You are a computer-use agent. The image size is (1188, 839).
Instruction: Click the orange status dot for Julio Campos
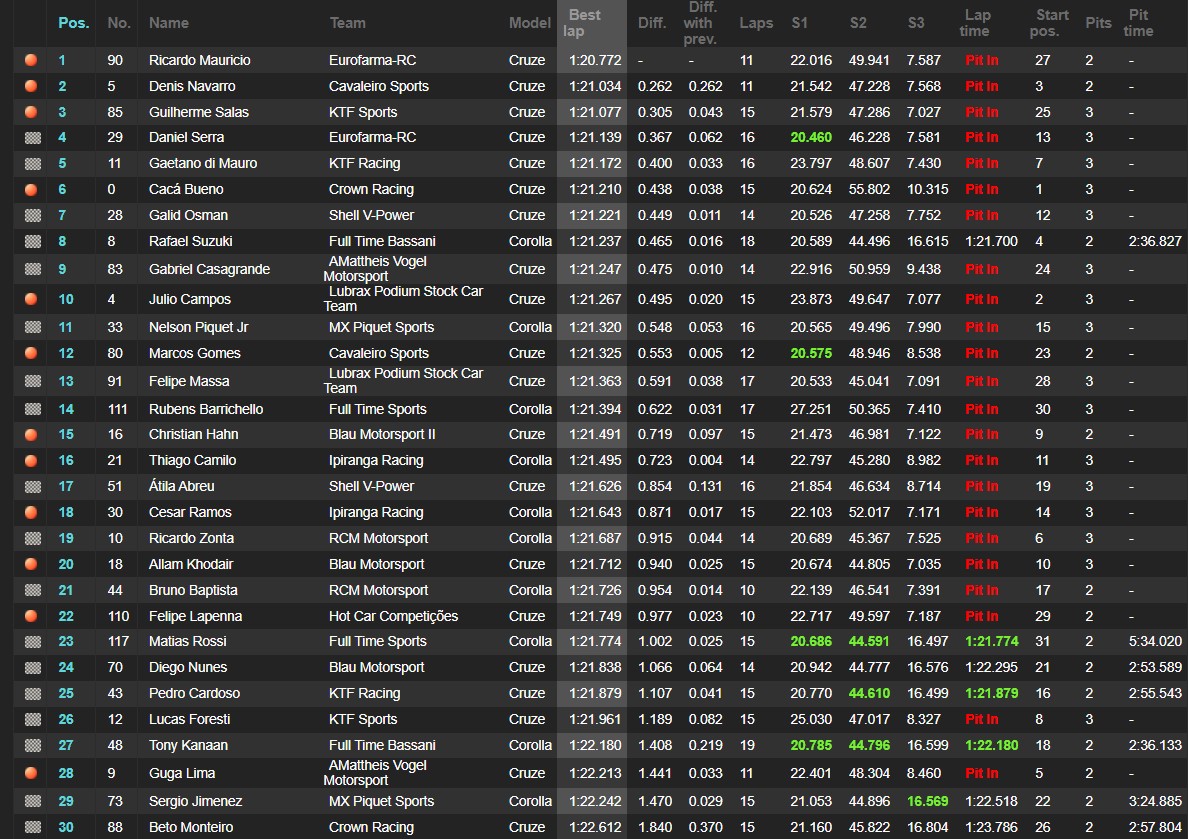(x=31, y=299)
